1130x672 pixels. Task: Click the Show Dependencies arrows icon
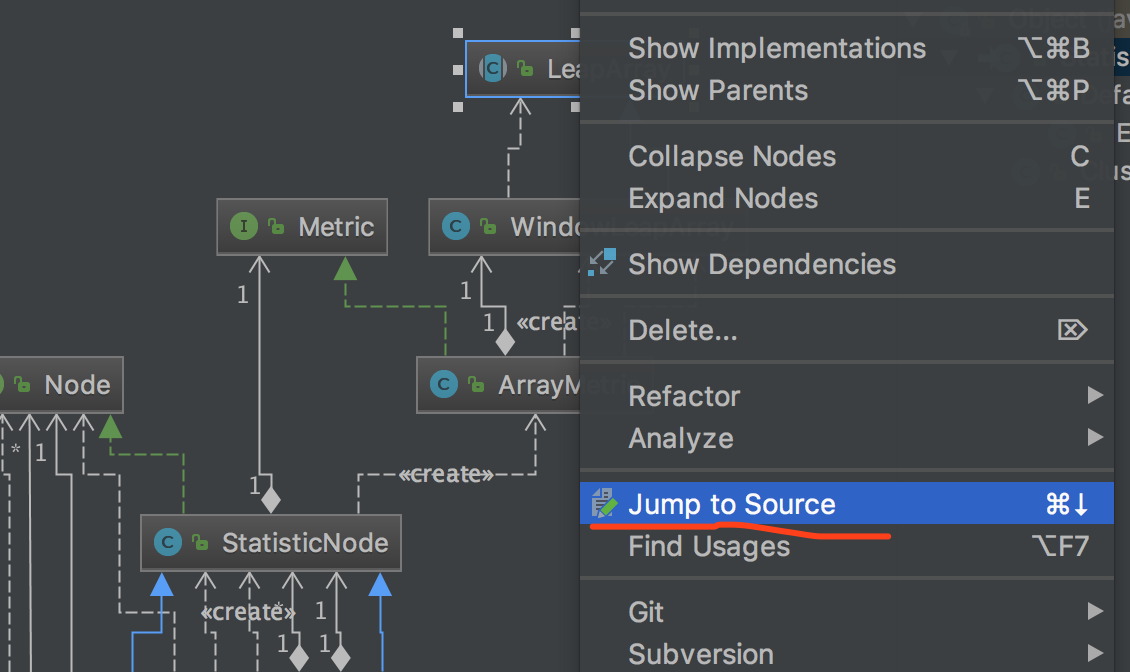pos(602,264)
